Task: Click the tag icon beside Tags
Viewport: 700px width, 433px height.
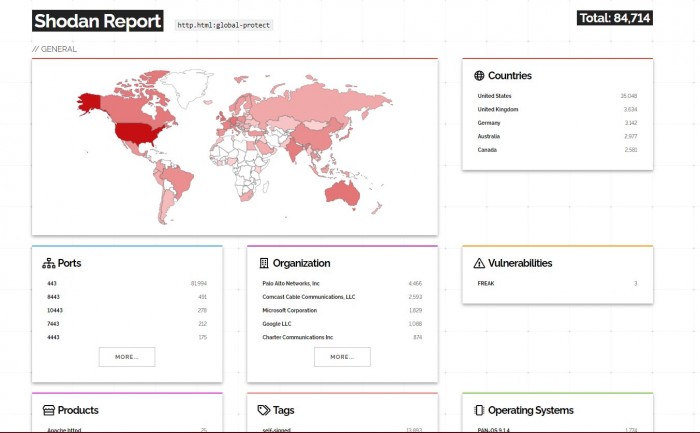Action: (264, 410)
